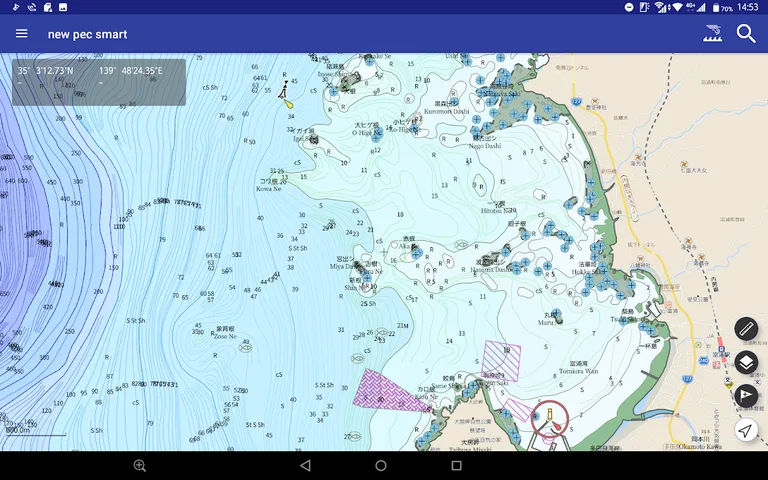This screenshot has width=768, height=480.
Task: Tap the large magenta hatched restricted area
Action: pyautogui.click(x=389, y=389)
